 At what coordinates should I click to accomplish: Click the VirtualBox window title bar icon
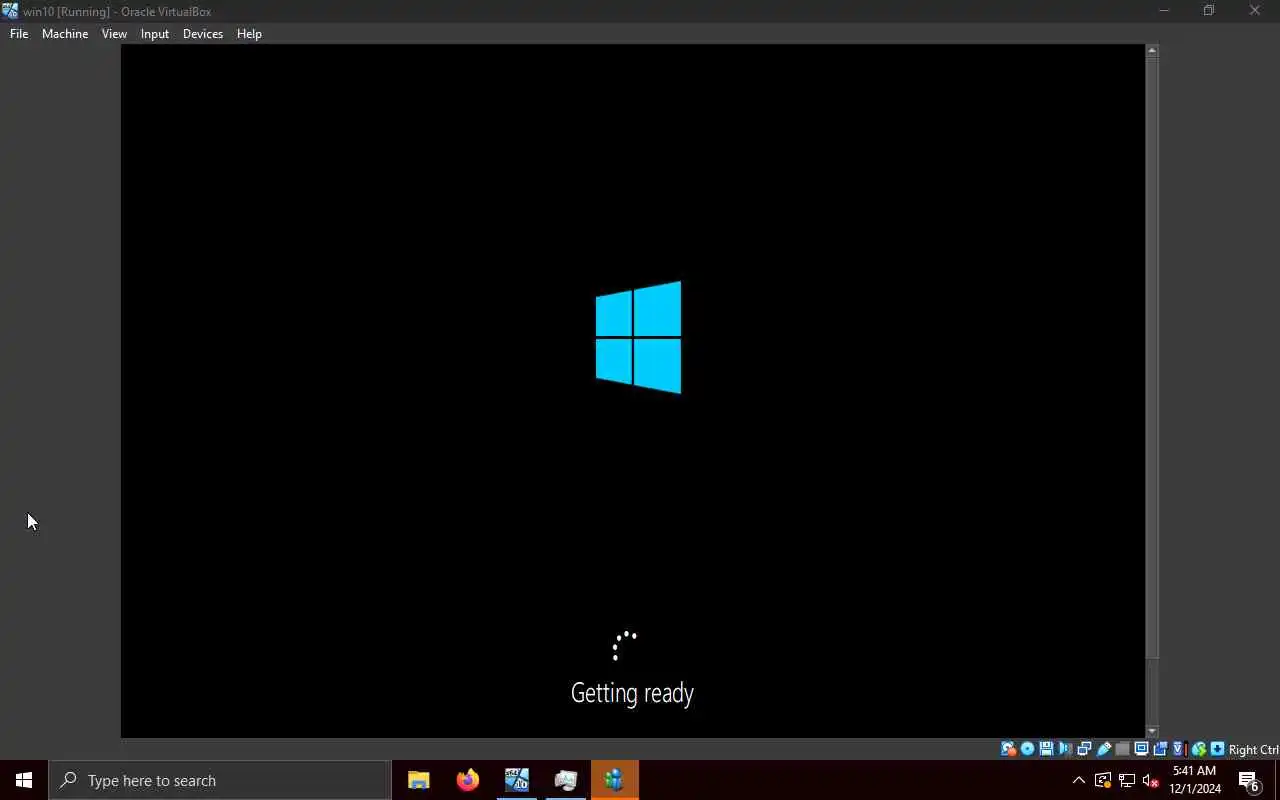pos(10,11)
